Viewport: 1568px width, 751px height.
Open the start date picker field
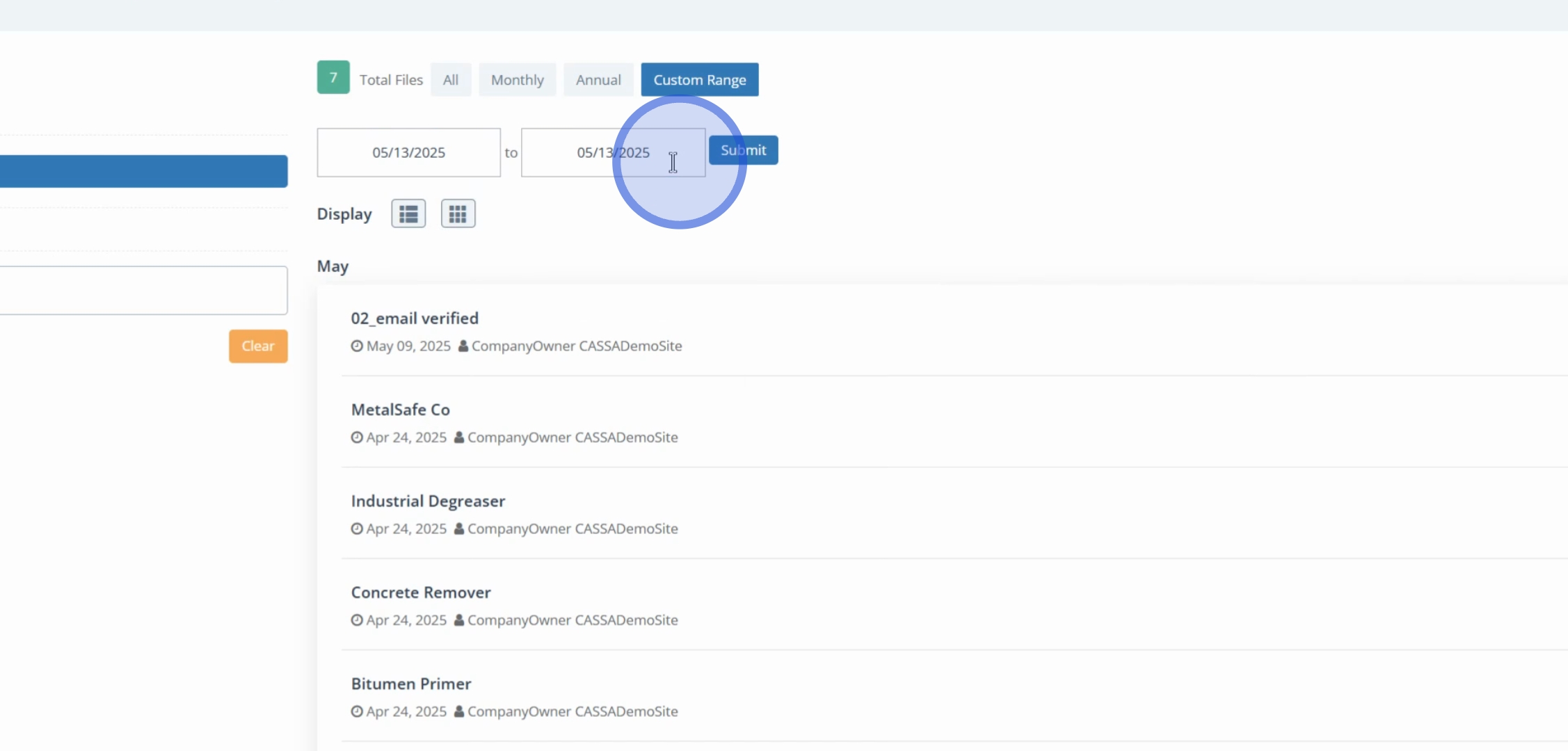click(x=408, y=152)
